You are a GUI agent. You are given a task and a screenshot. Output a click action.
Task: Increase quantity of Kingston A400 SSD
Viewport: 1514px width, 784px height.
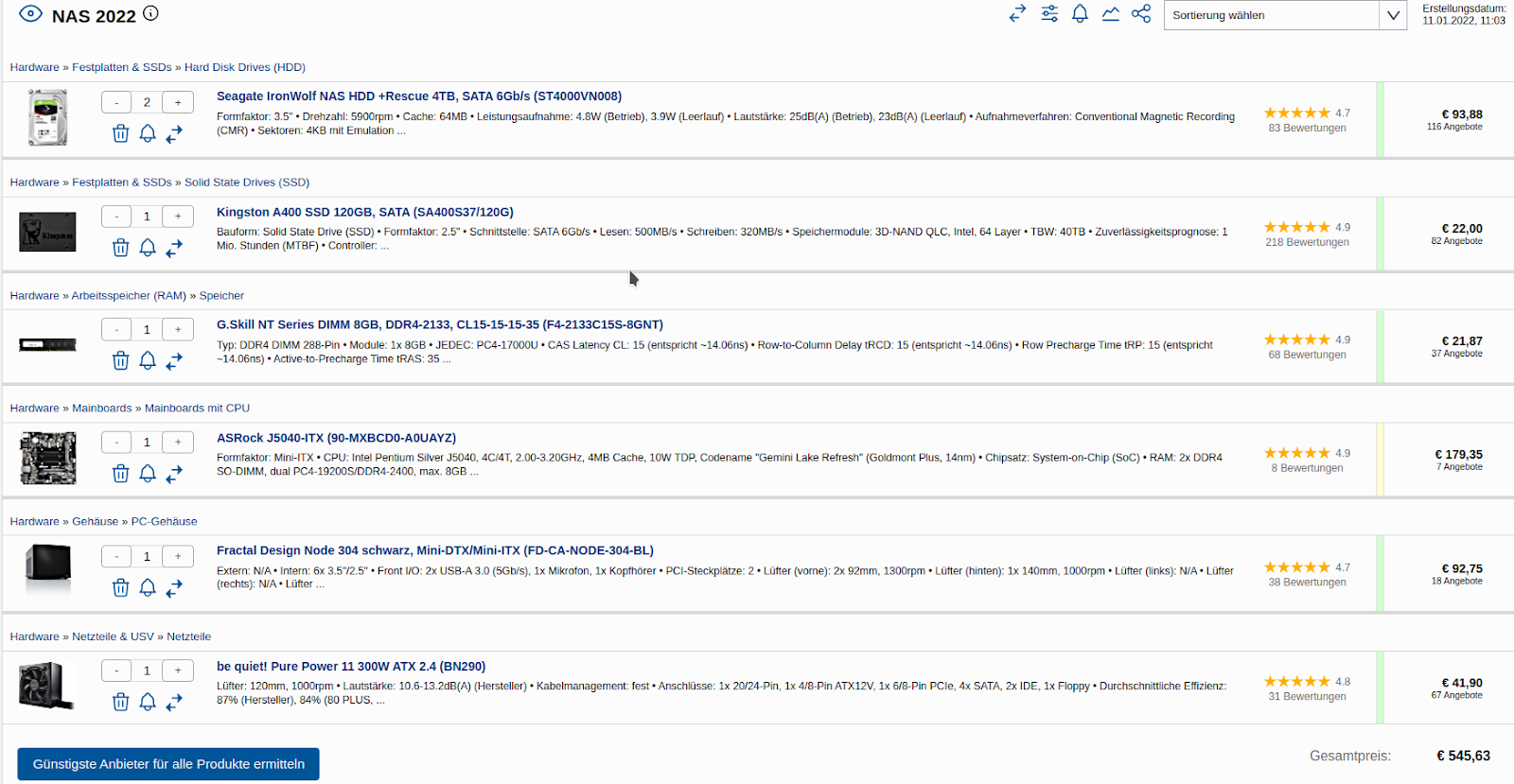pos(178,217)
